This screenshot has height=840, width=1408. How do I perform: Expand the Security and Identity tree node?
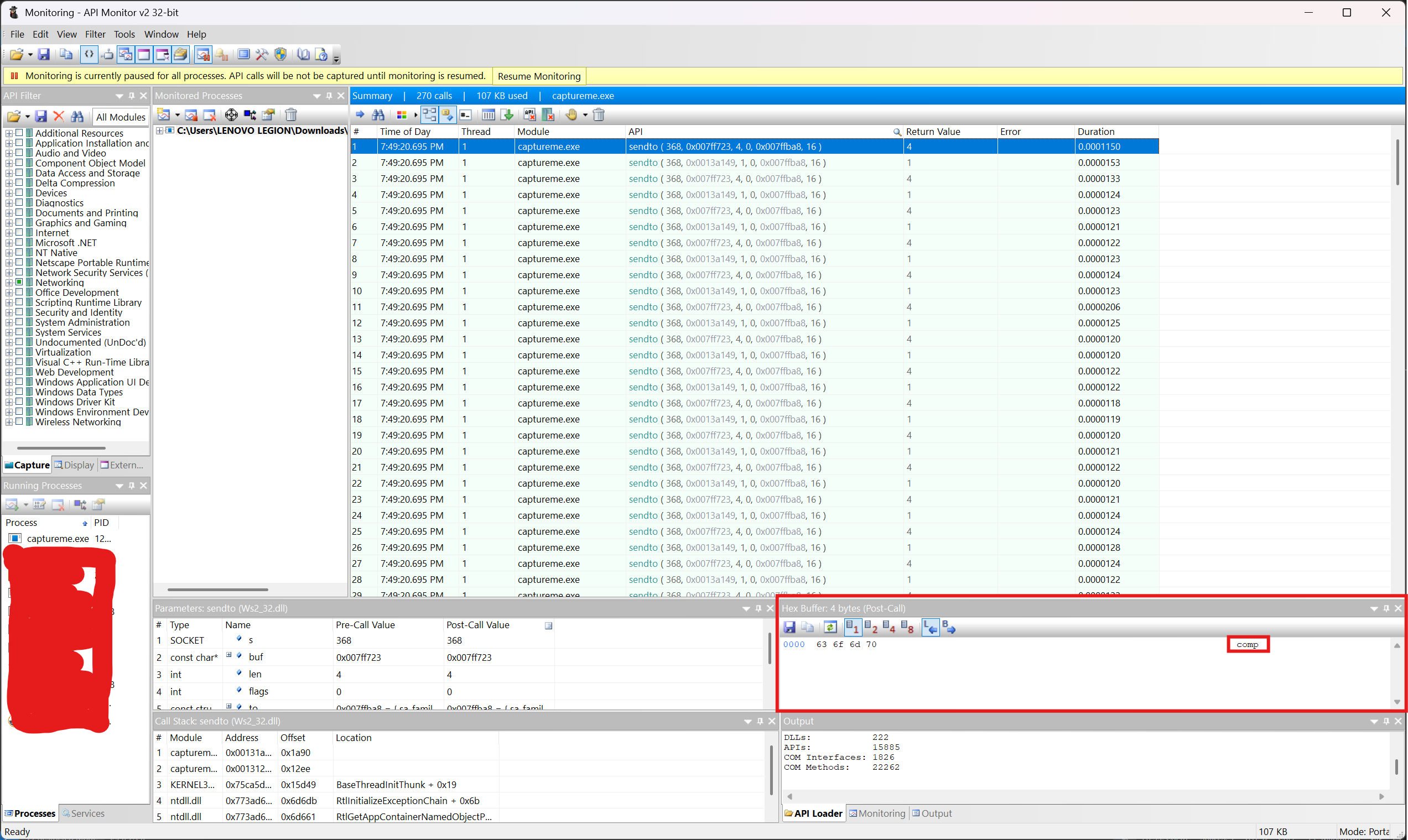(x=9, y=312)
